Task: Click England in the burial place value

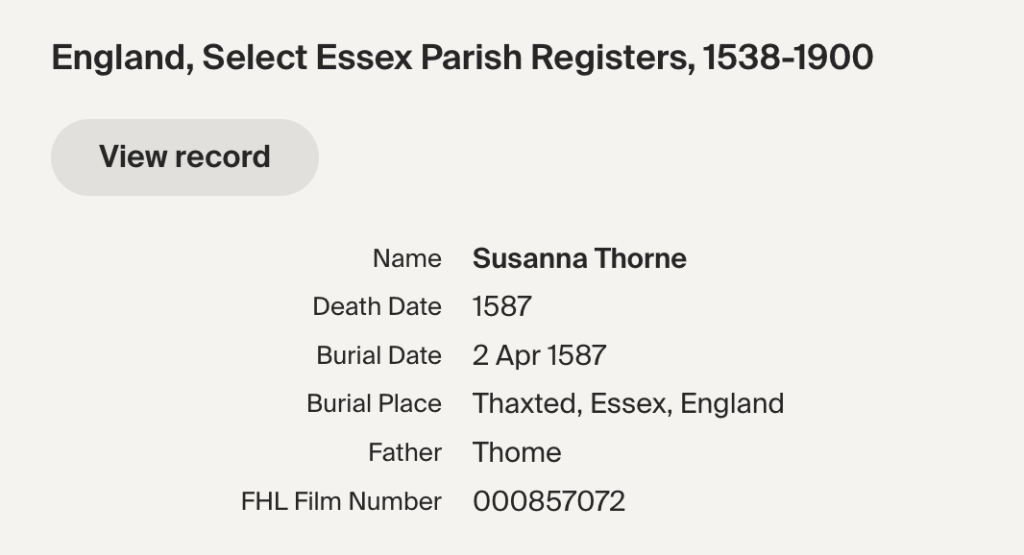Action: (x=734, y=404)
